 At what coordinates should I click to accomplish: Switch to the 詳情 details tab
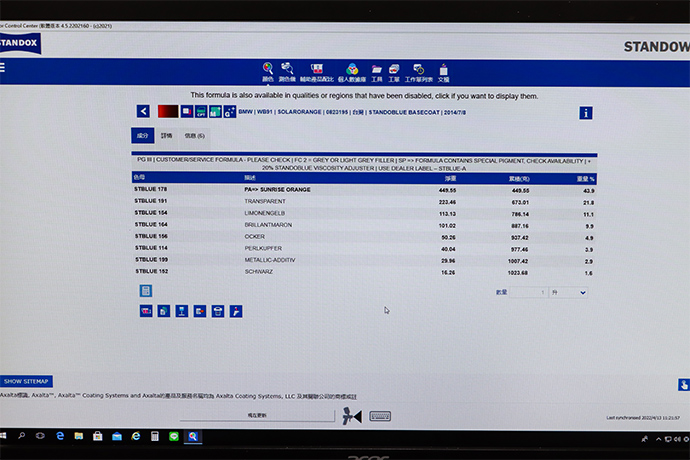(x=166, y=136)
